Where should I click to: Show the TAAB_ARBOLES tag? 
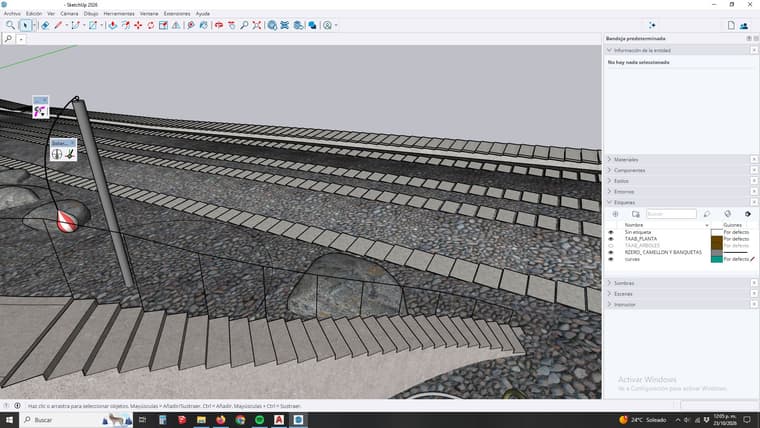pos(611,246)
